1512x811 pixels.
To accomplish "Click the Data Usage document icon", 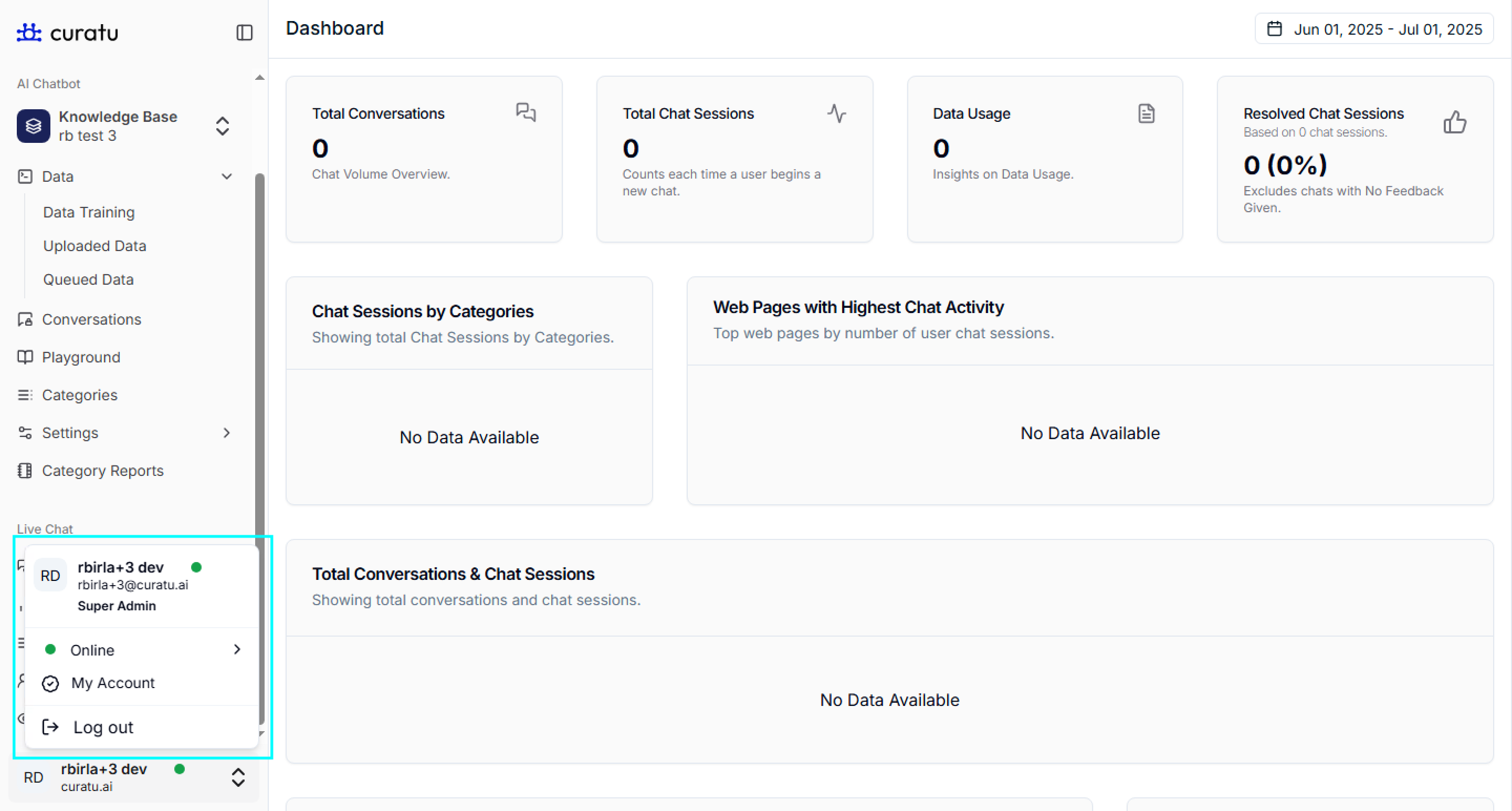I will 1146,113.
